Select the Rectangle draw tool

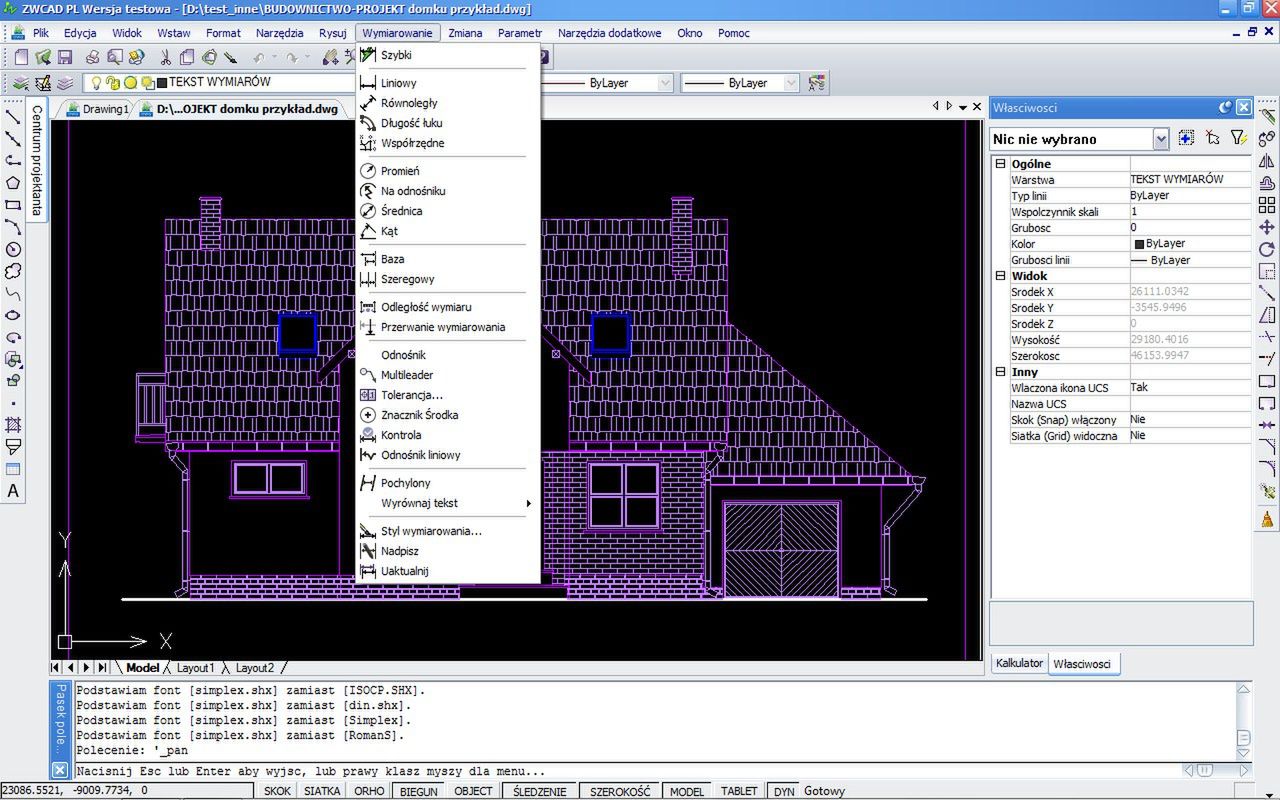tap(13, 205)
